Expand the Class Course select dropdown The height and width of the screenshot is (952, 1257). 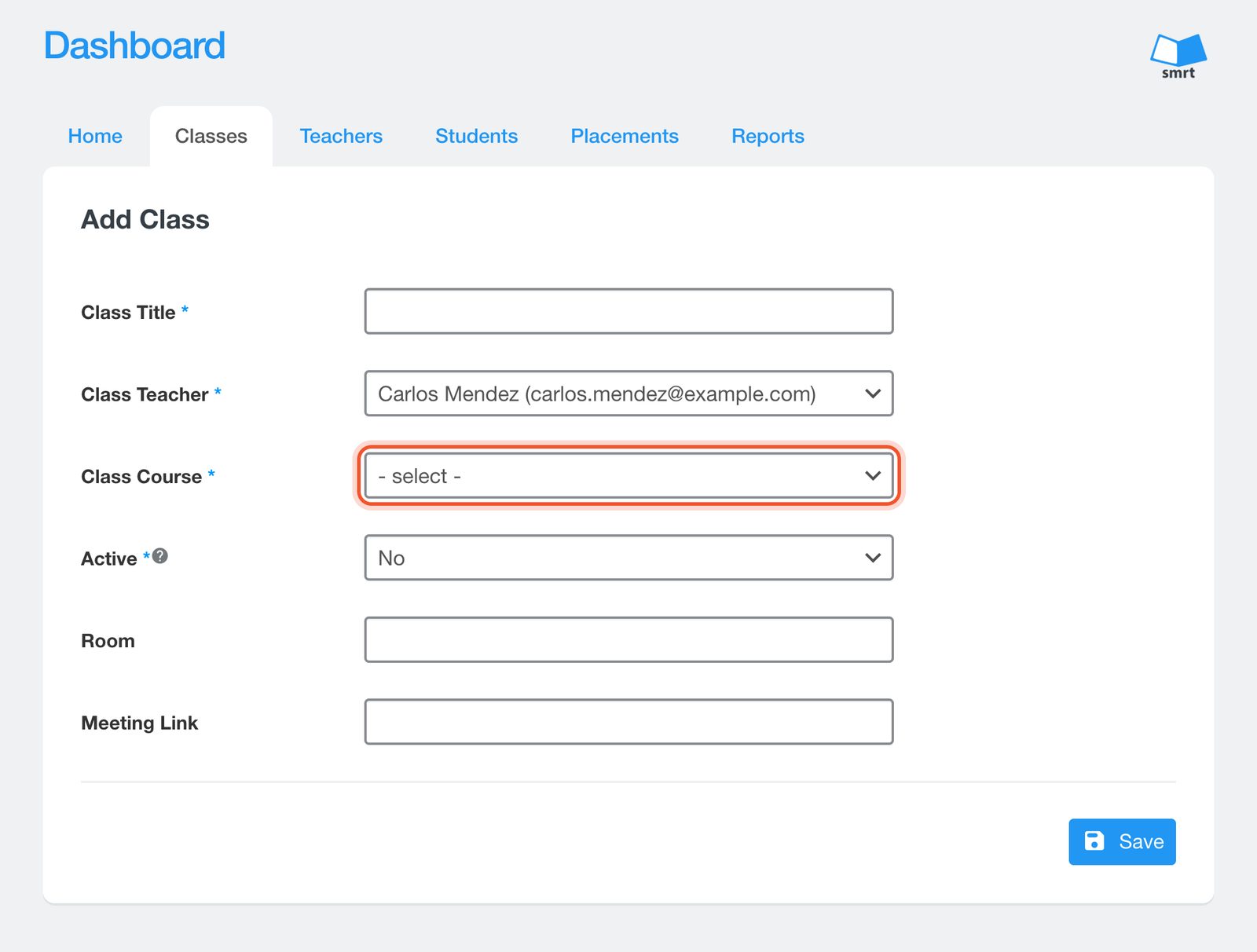click(x=628, y=475)
